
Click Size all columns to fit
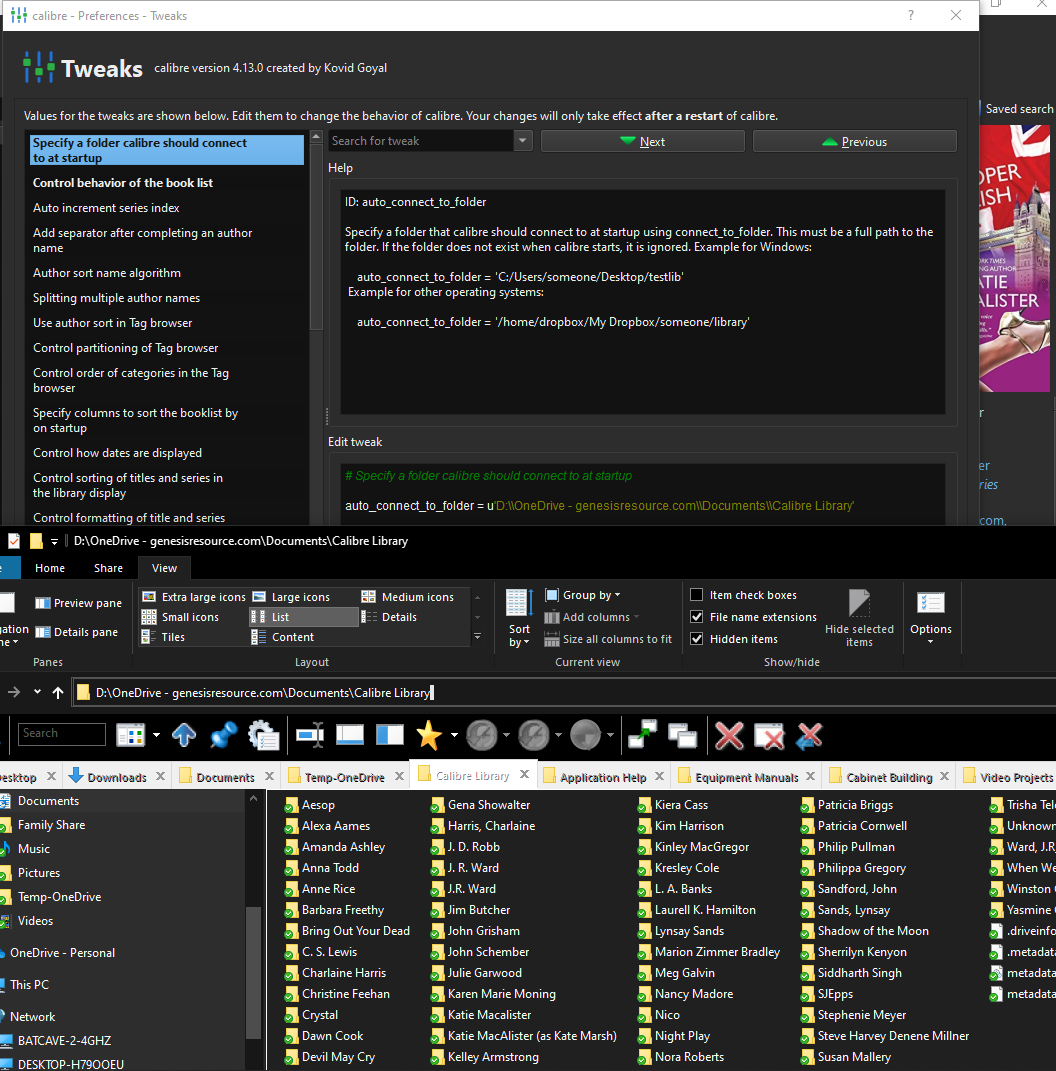click(608, 639)
